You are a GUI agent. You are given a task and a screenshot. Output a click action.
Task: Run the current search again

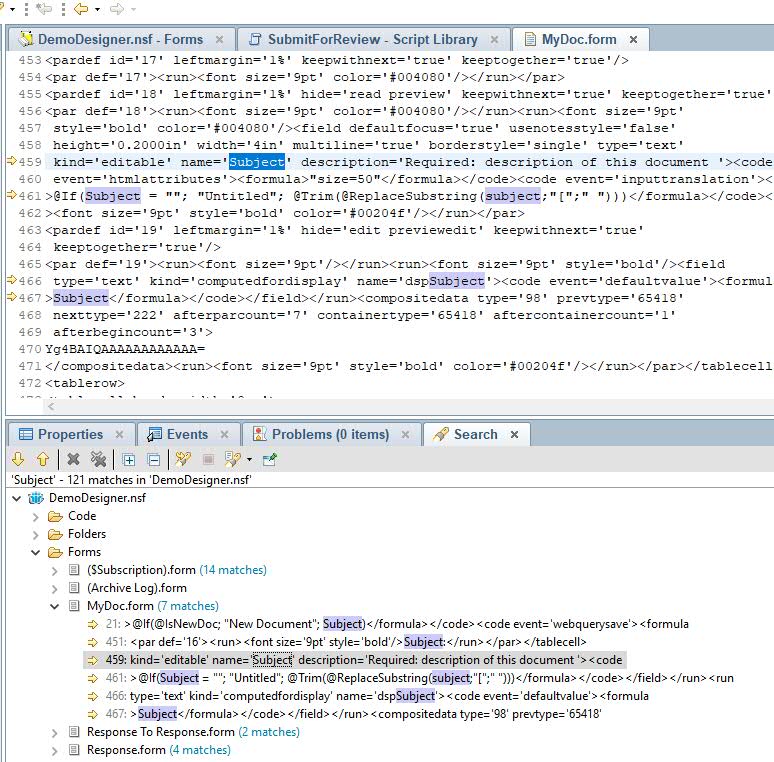[x=182, y=460]
